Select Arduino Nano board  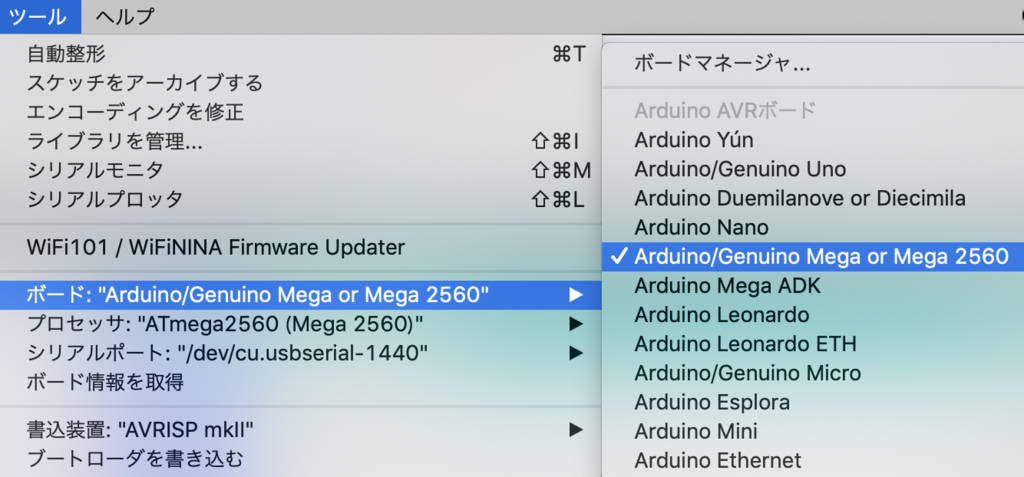[x=701, y=227]
